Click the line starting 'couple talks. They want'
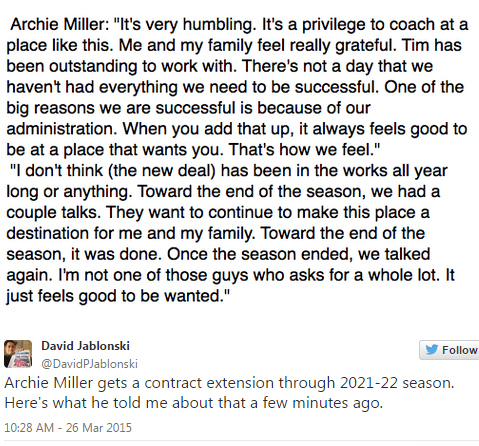This screenshot has height=446, width=479. (218, 213)
